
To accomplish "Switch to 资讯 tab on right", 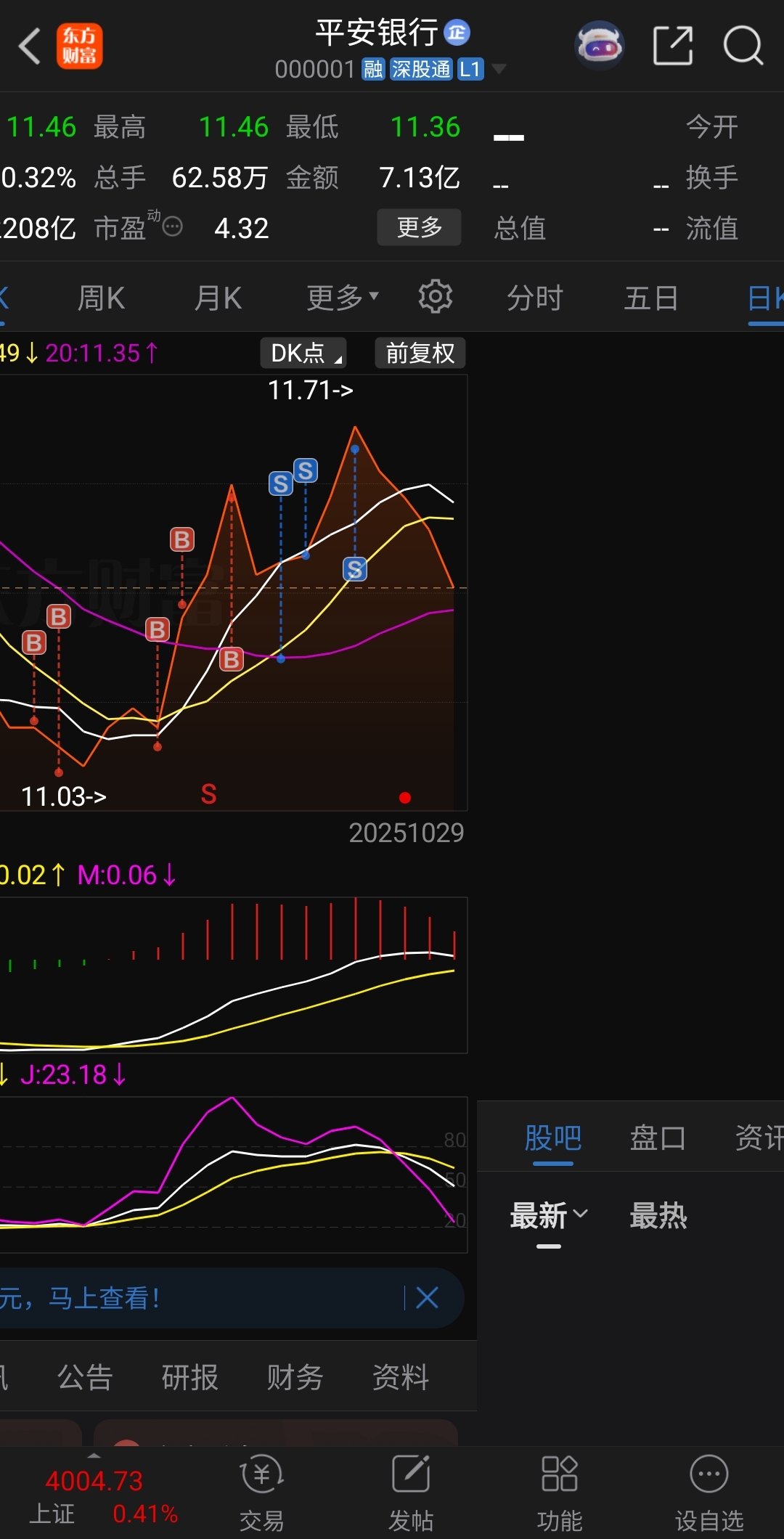I will point(759,1137).
